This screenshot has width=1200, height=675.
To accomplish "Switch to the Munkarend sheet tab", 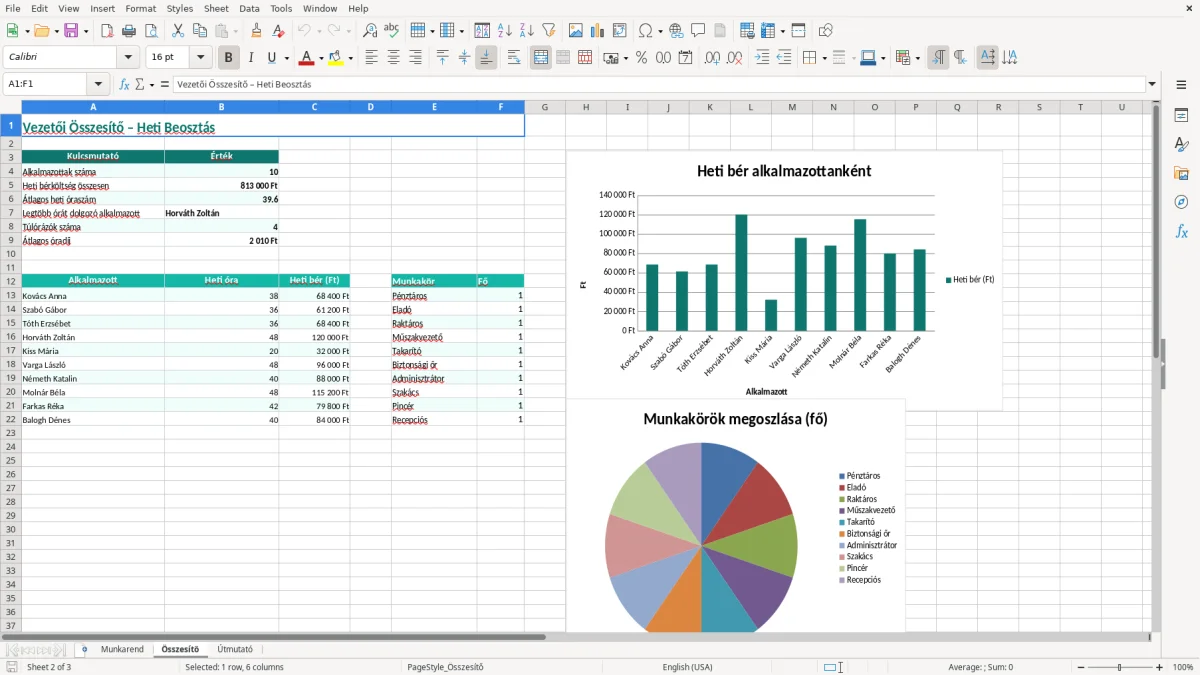I will click(x=122, y=650).
